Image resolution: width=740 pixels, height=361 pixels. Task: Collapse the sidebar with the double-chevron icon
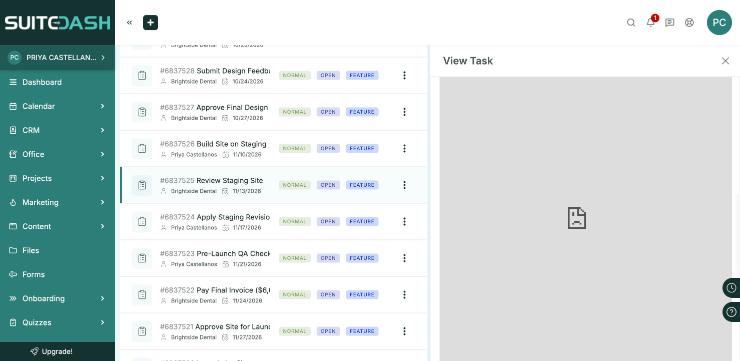[129, 22]
